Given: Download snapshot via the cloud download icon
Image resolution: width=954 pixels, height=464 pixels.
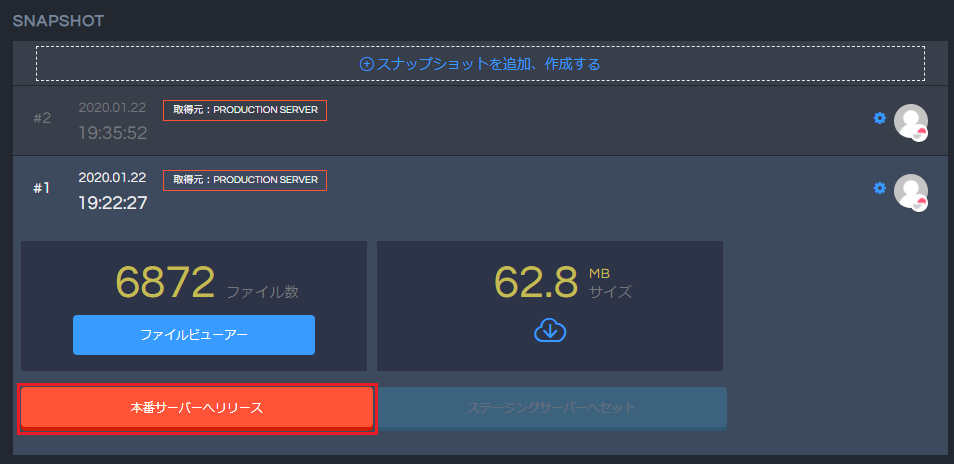Looking at the screenshot, I should click(550, 330).
